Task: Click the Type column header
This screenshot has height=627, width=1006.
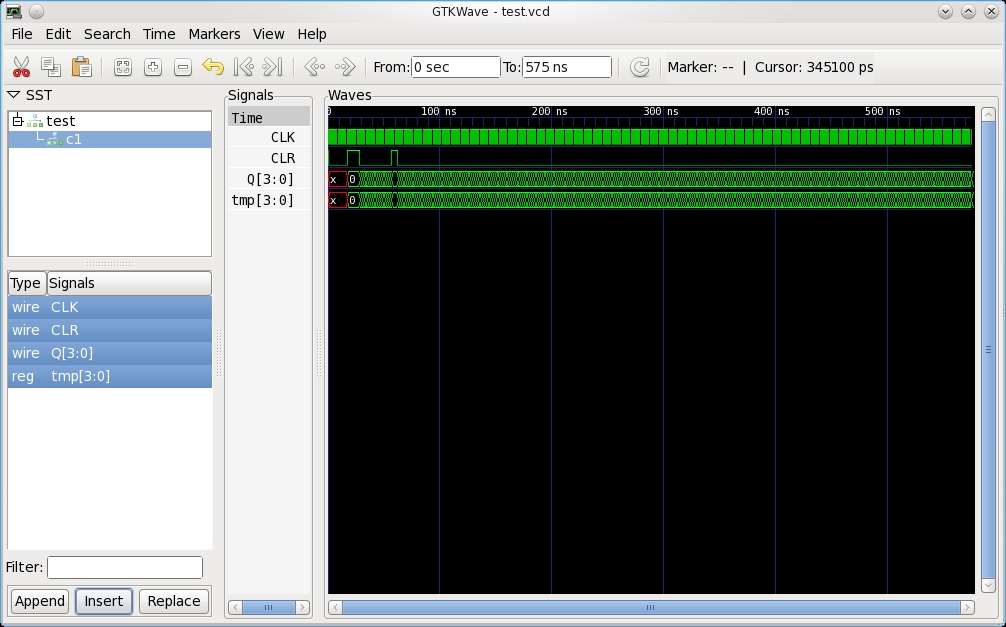Action: pos(26,283)
